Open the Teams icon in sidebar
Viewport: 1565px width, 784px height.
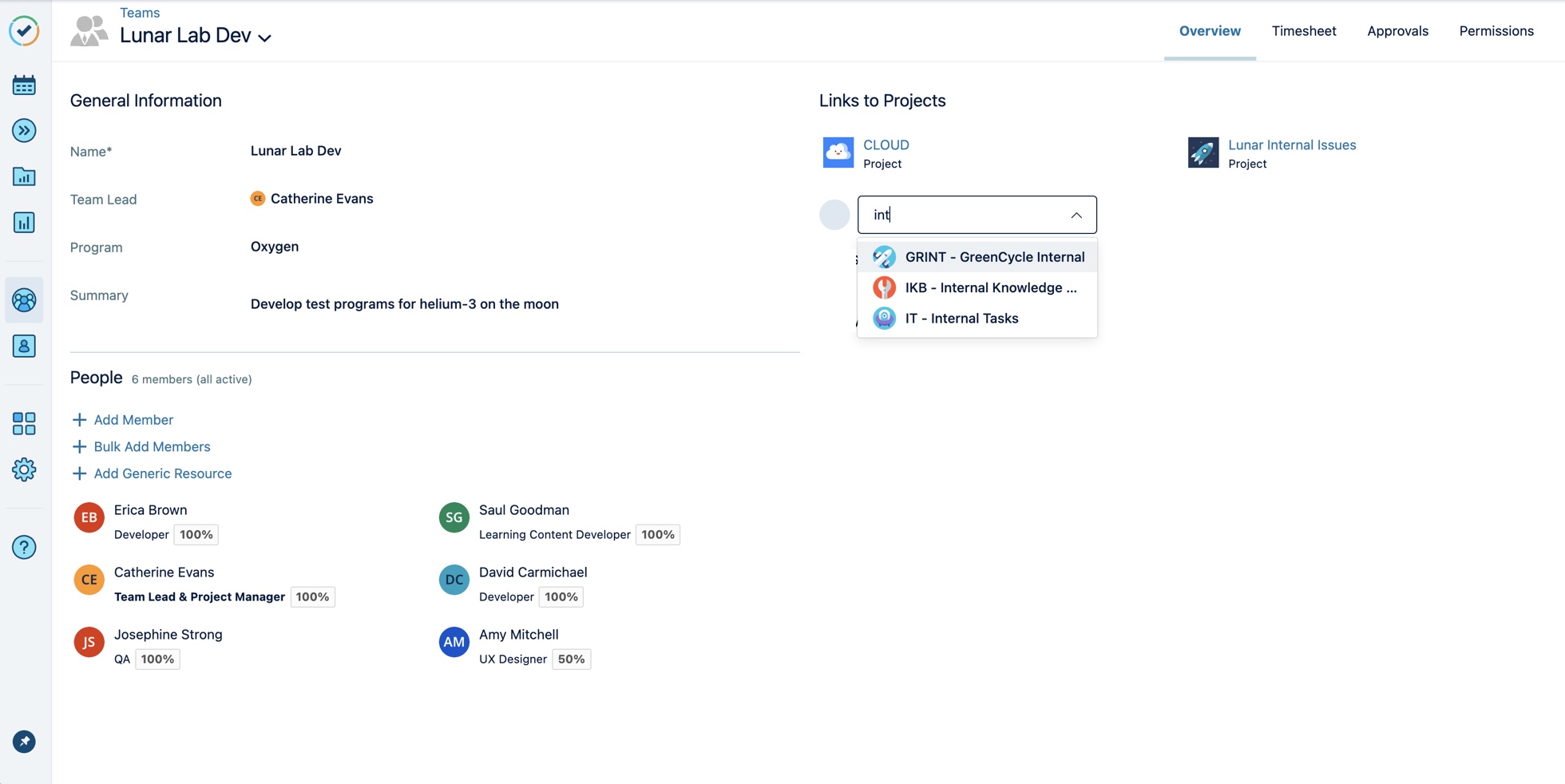point(24,300)
